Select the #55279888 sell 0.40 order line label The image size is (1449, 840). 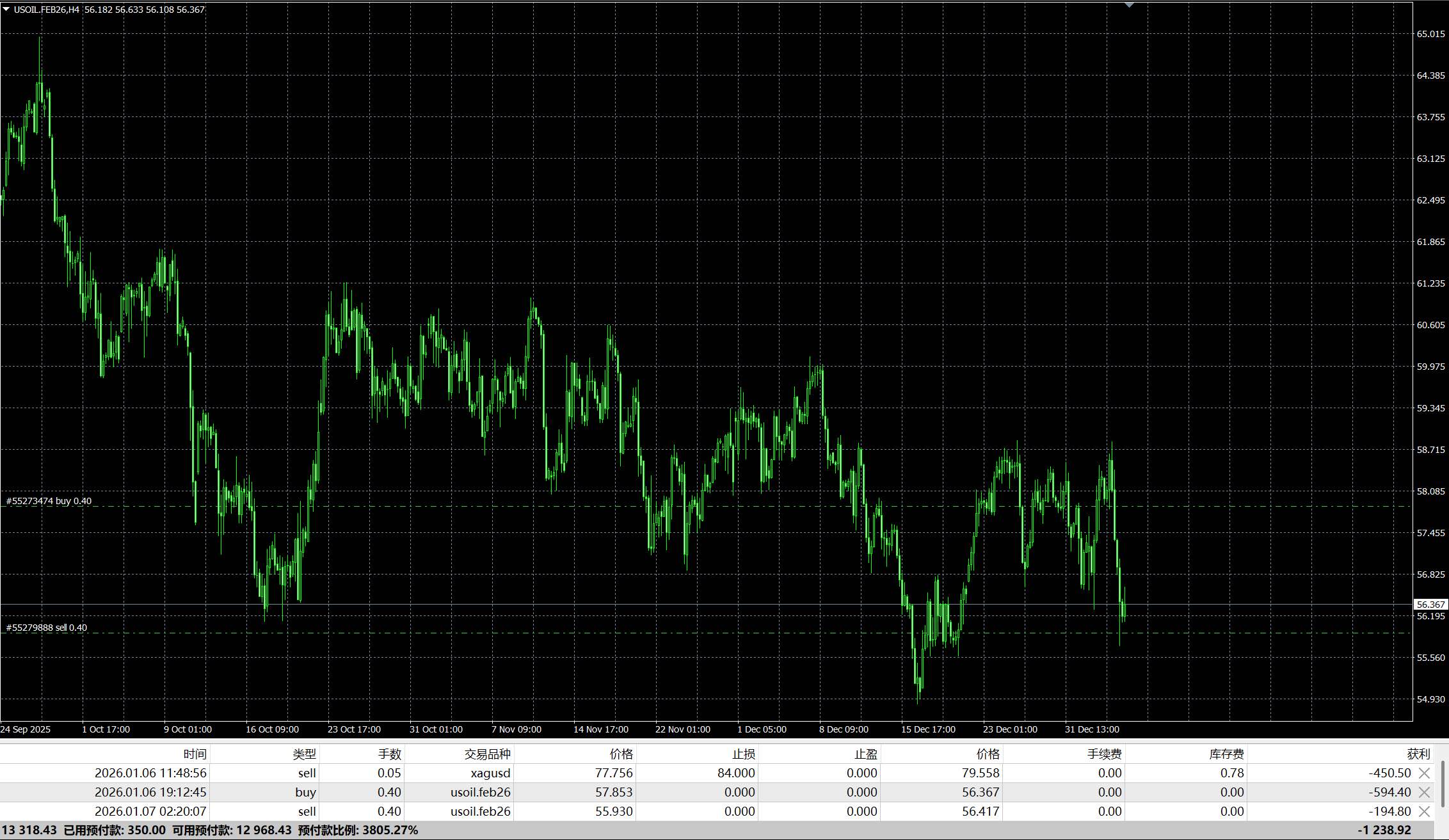point(47,628)
